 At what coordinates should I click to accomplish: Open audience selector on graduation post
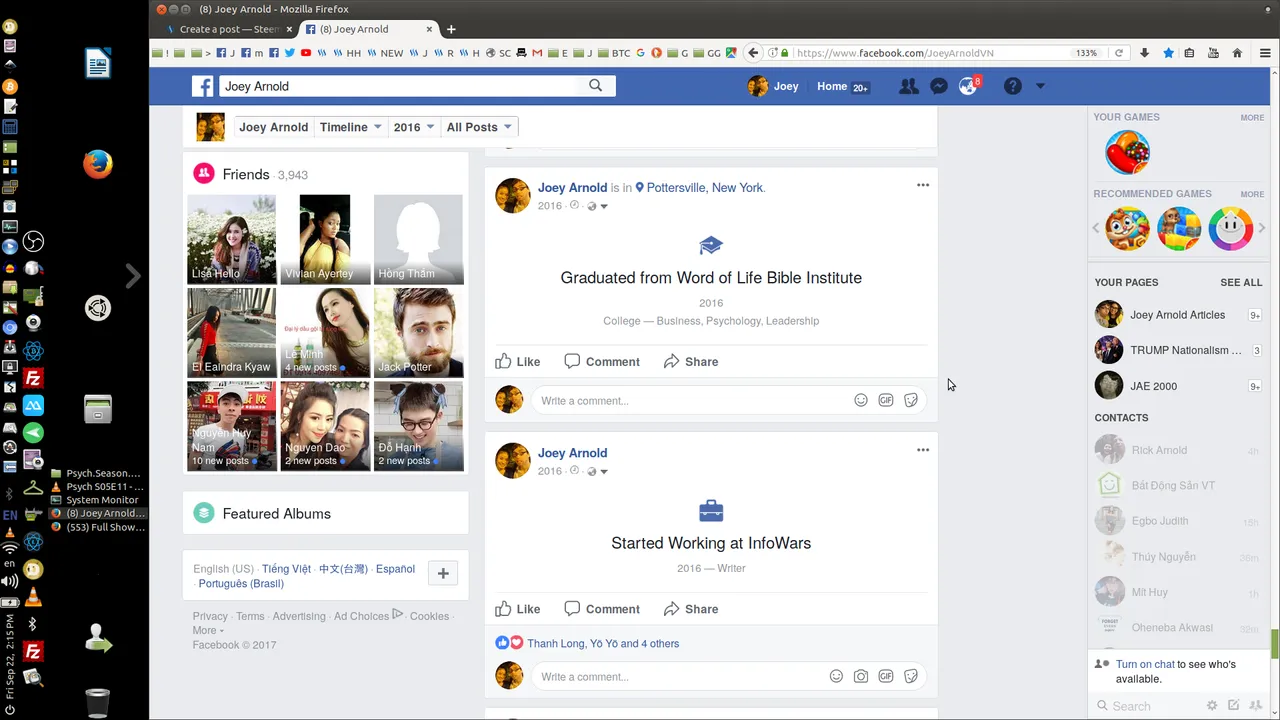597,206
